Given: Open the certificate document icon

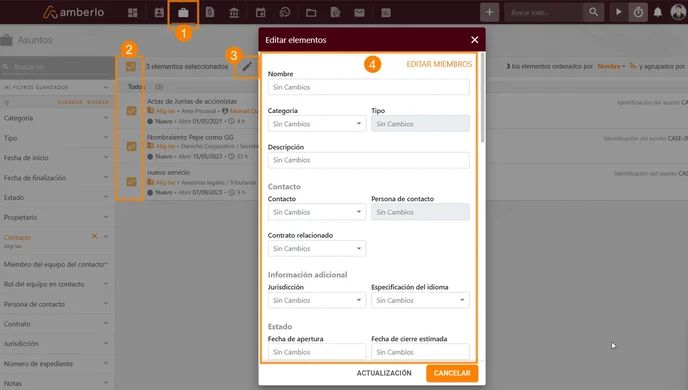Looking at the screenshot, I should coord(335,13).
